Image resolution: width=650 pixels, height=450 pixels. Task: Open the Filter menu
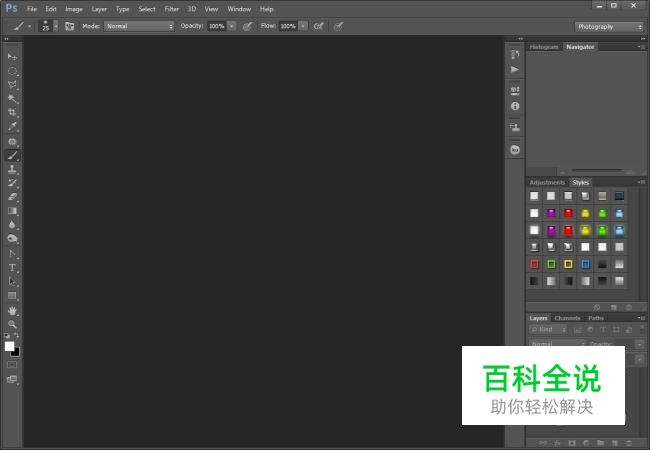(x=172, y=9)
